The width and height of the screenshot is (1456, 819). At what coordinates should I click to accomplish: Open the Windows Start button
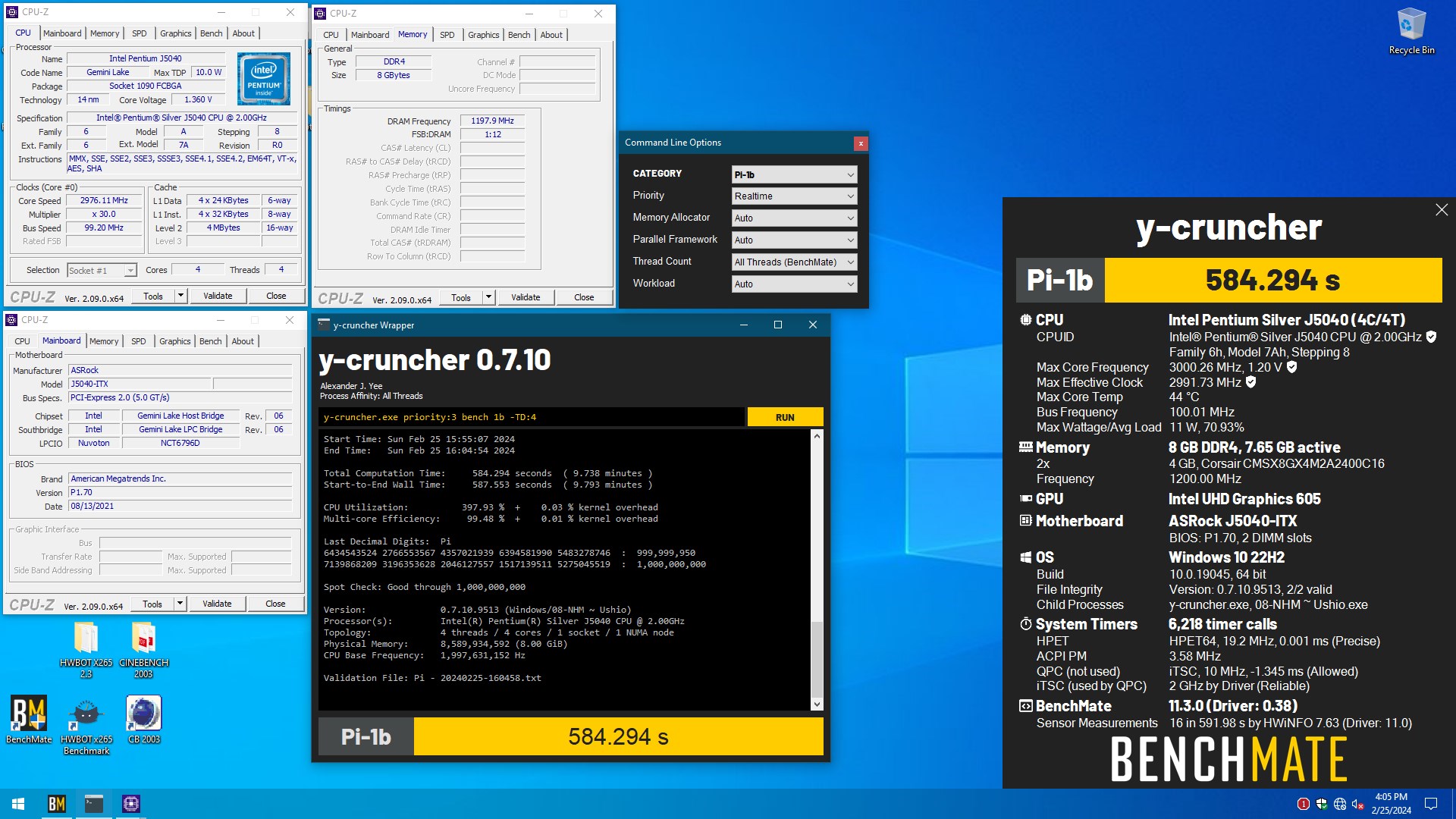coord(18,804)
